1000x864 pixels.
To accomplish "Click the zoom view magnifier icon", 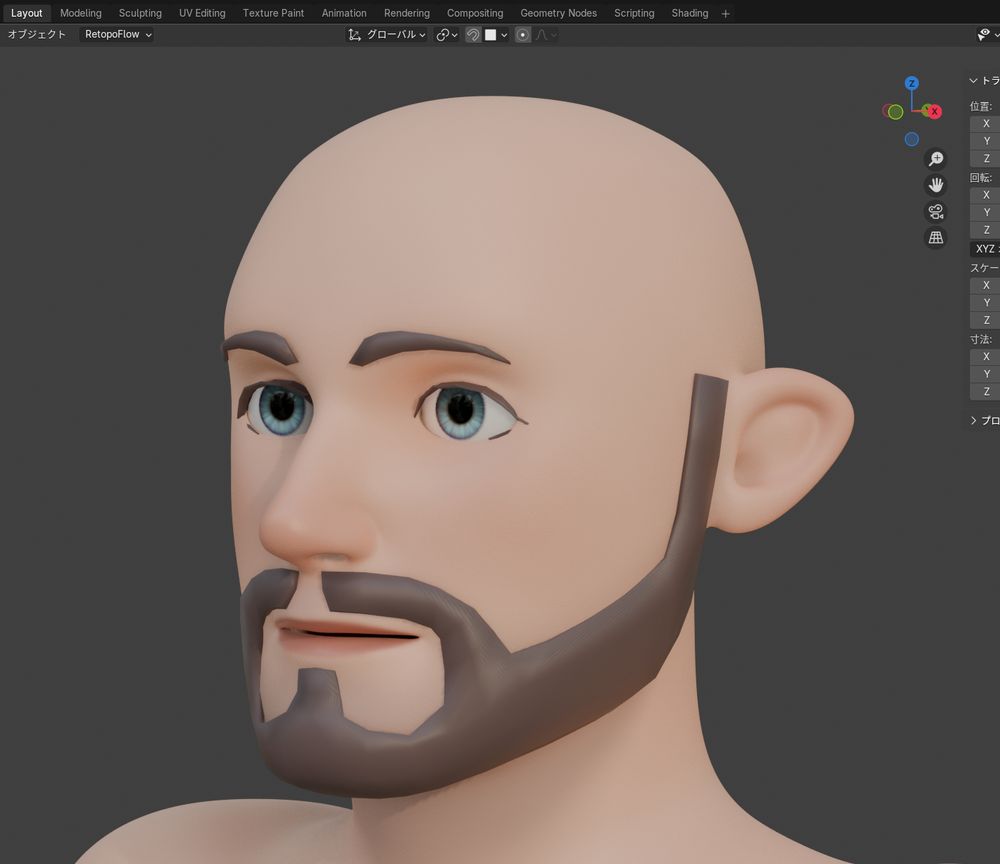I will click(x=936, y=159).
